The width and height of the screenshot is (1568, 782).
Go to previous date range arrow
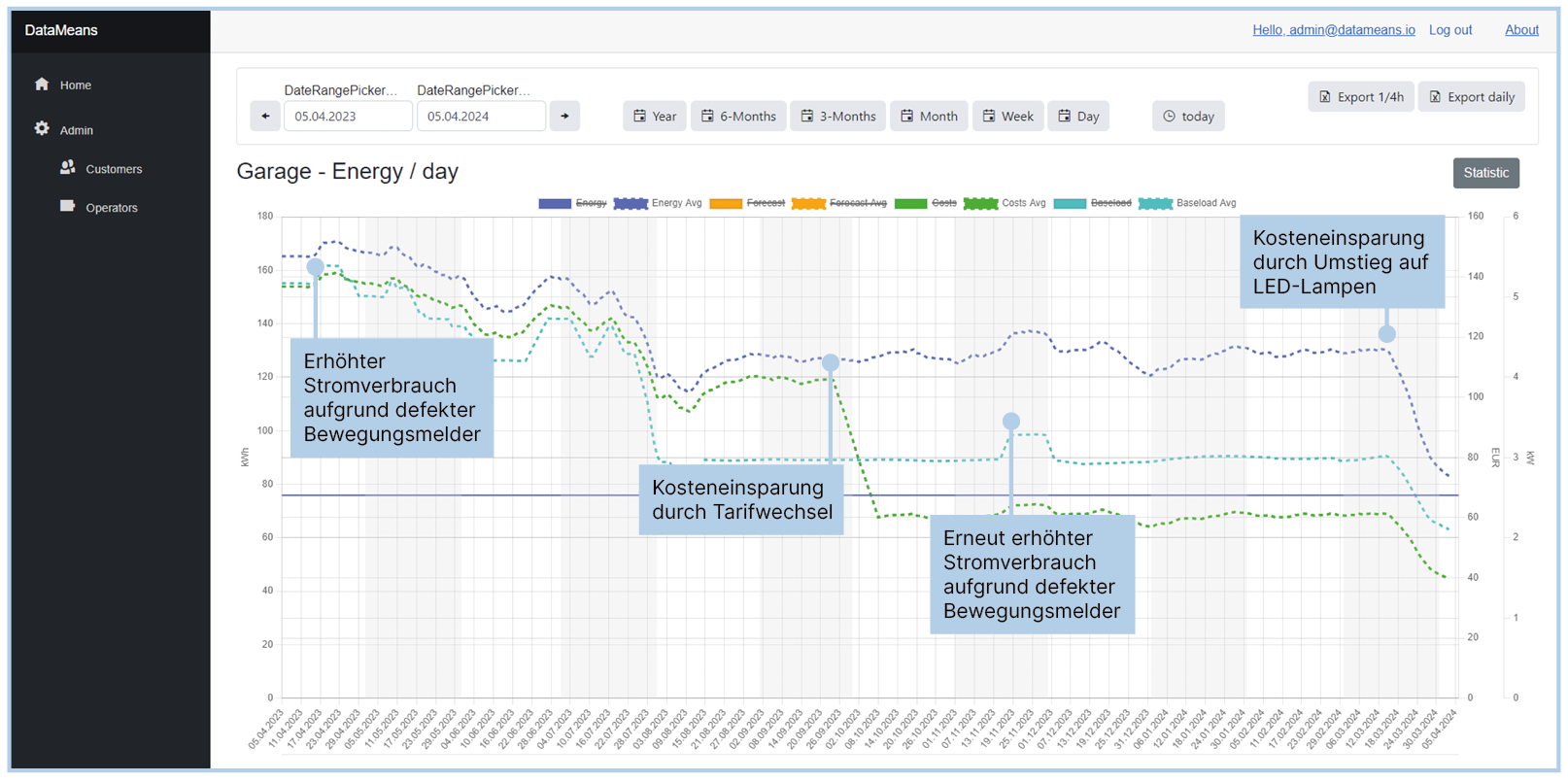tap(265, 117)
